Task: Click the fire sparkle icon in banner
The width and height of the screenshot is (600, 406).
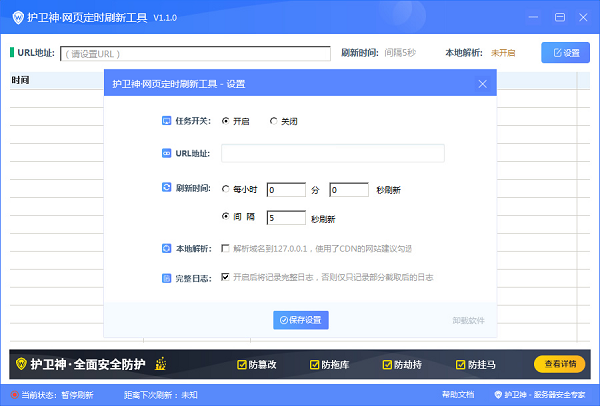Action: pos(160,364)
